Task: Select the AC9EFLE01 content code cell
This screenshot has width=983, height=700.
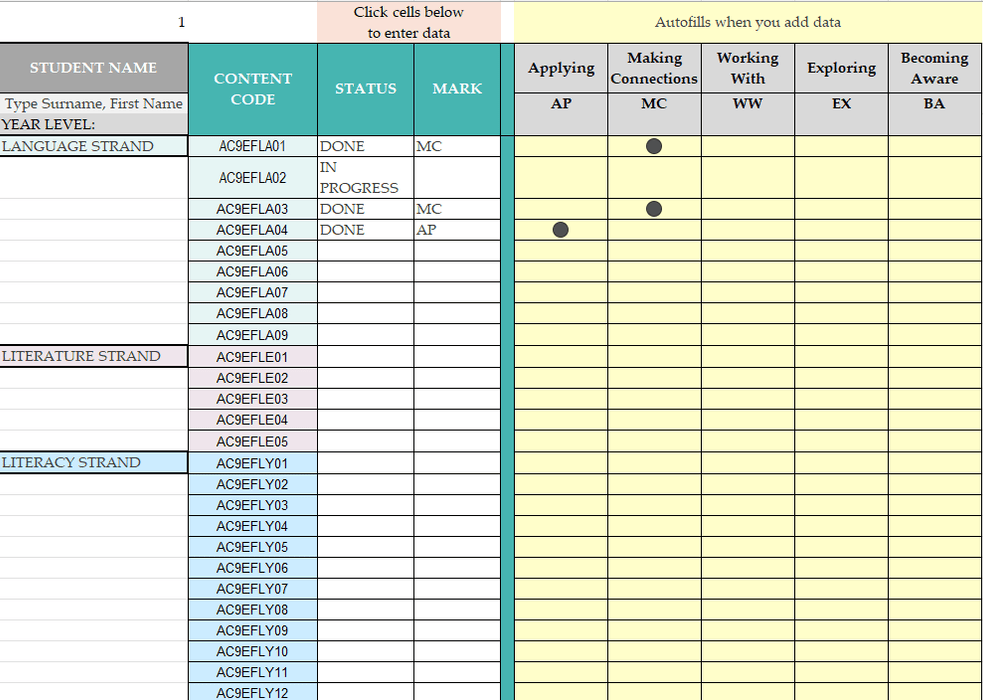Action: coord(253,356)
